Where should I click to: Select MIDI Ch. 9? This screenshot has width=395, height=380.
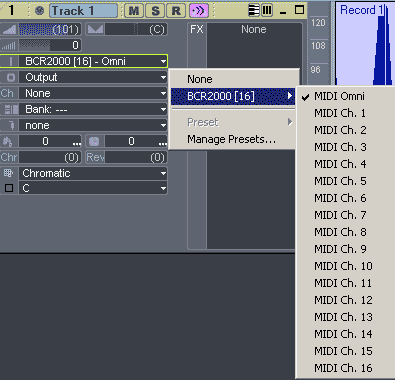(x=346, y=249)
